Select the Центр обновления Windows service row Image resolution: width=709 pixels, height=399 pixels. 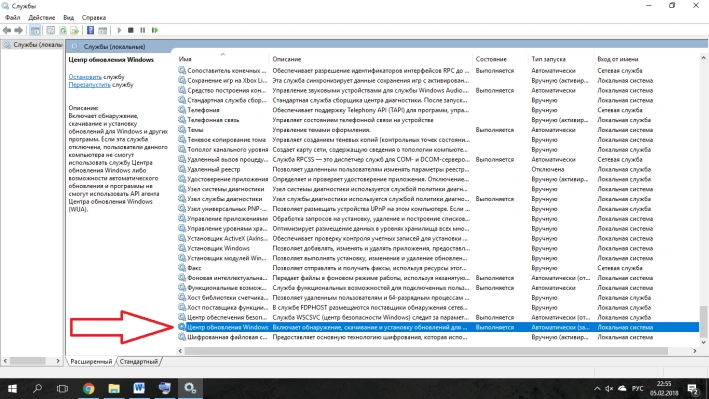(438, 327)
